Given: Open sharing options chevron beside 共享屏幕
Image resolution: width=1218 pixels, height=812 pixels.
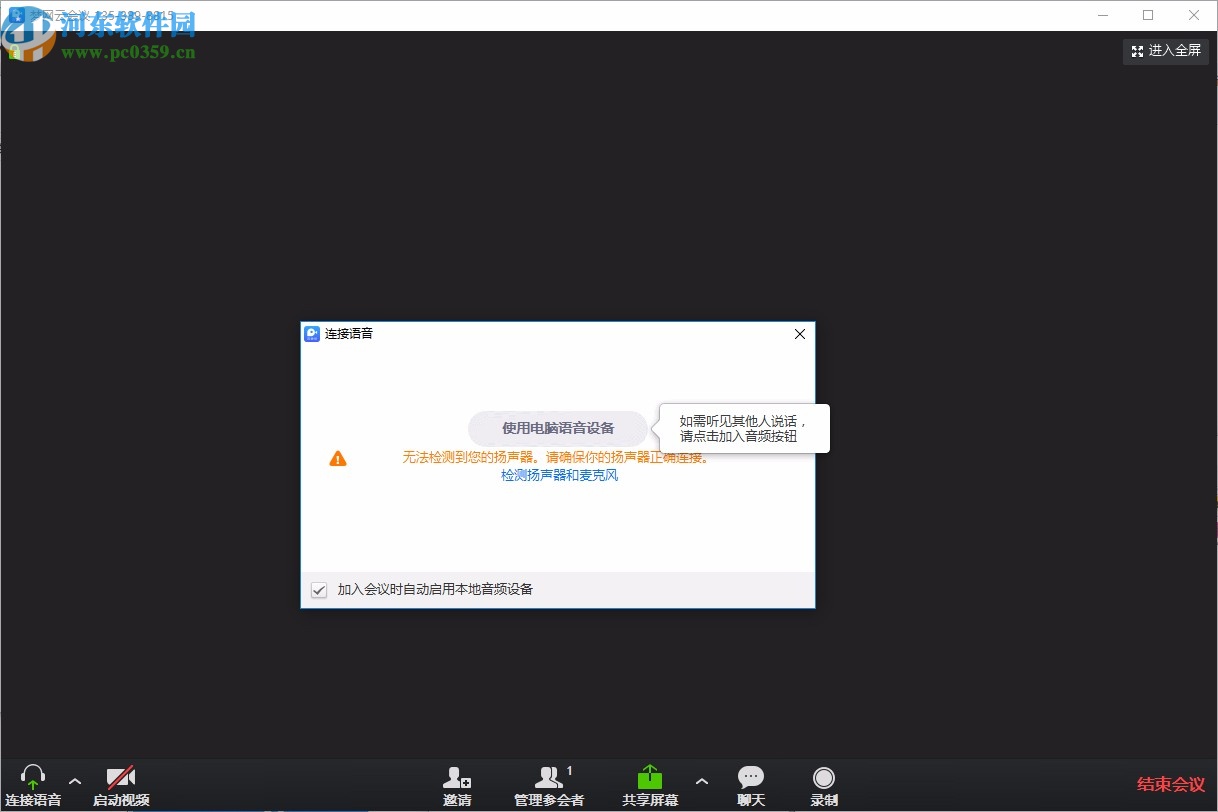Looking at the screenshot, I should [x=702, y=783].
